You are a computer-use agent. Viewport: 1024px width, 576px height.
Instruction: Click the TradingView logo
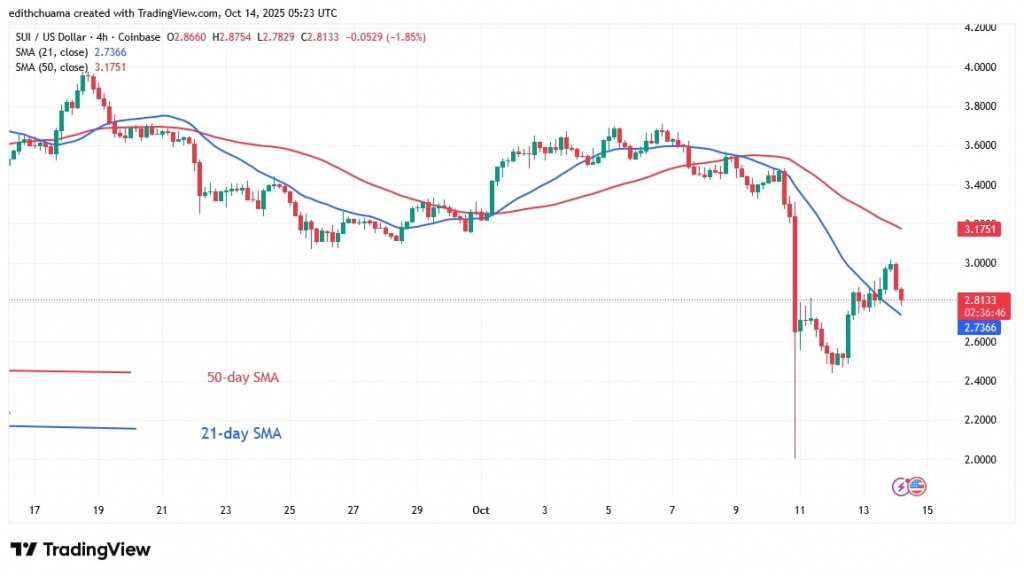pyautogui.click(x=78, y=550)
